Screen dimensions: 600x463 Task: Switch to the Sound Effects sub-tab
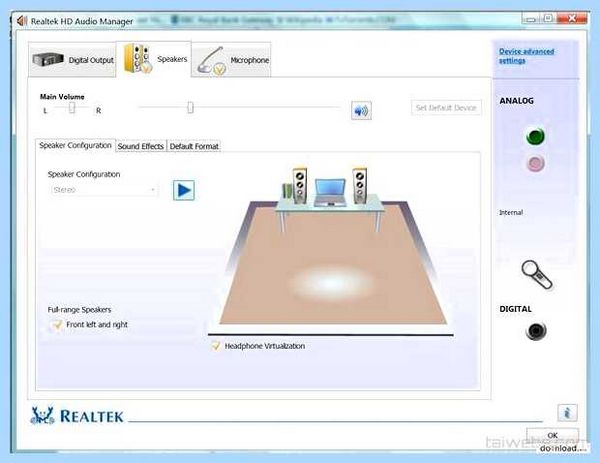tap(141, 146)
